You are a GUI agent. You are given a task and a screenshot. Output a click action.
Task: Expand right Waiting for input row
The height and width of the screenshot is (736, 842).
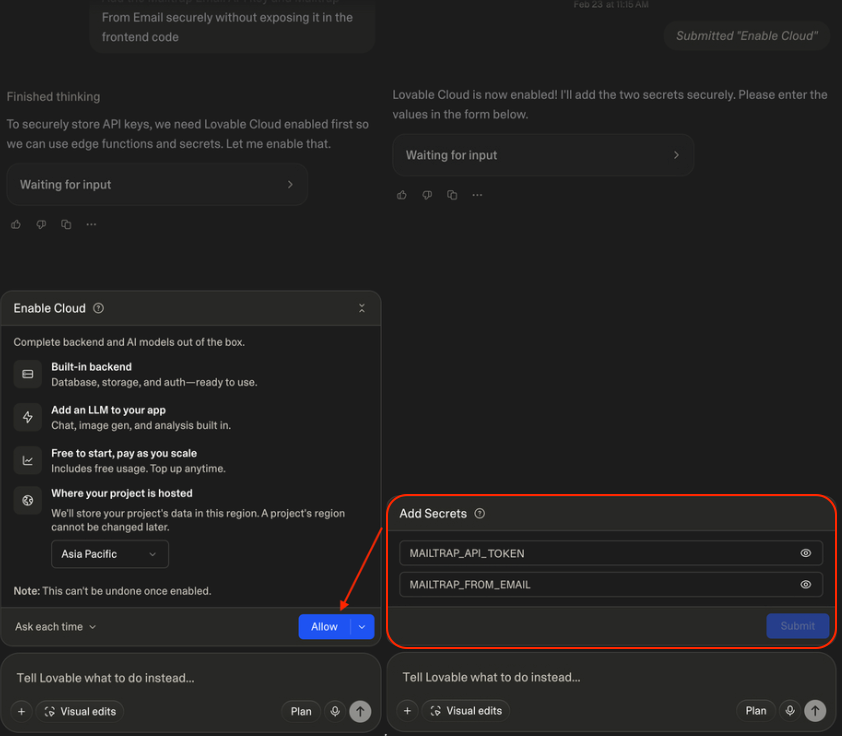543,155
